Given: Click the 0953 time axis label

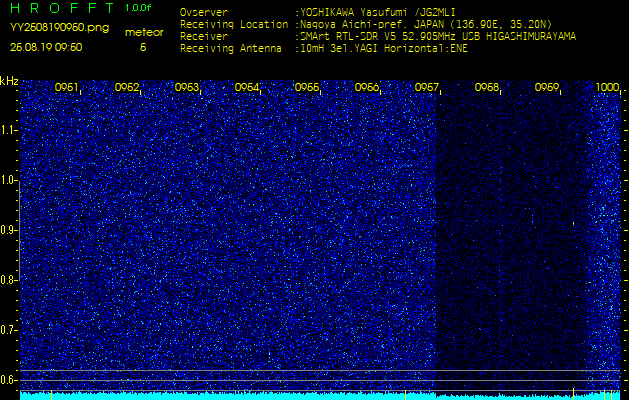Looking at the screenshot, I should point(187,87).
